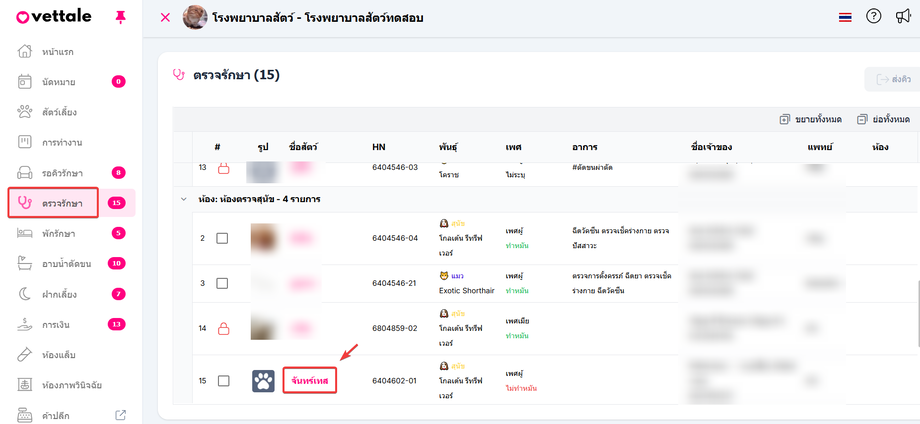
Task: Click the อาบน้ำตัดขน badge showing 10
Action: click(x=117, y=263)
